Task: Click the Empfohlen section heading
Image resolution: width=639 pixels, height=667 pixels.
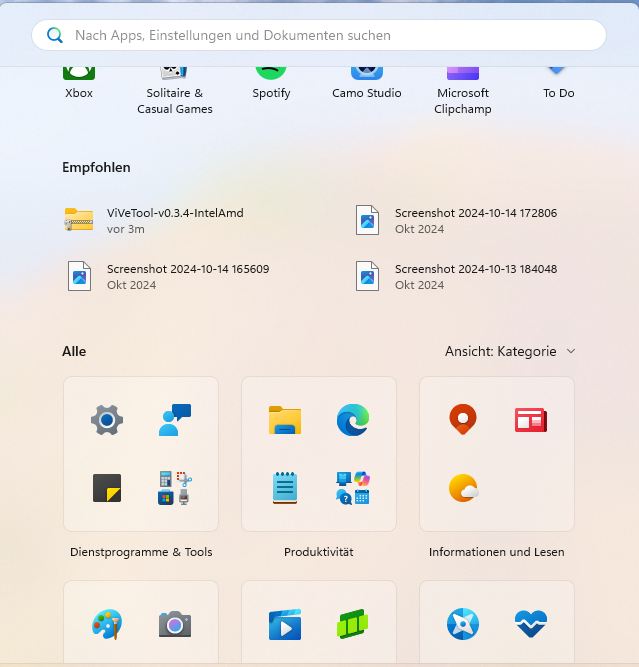Action: pos(96,168)
